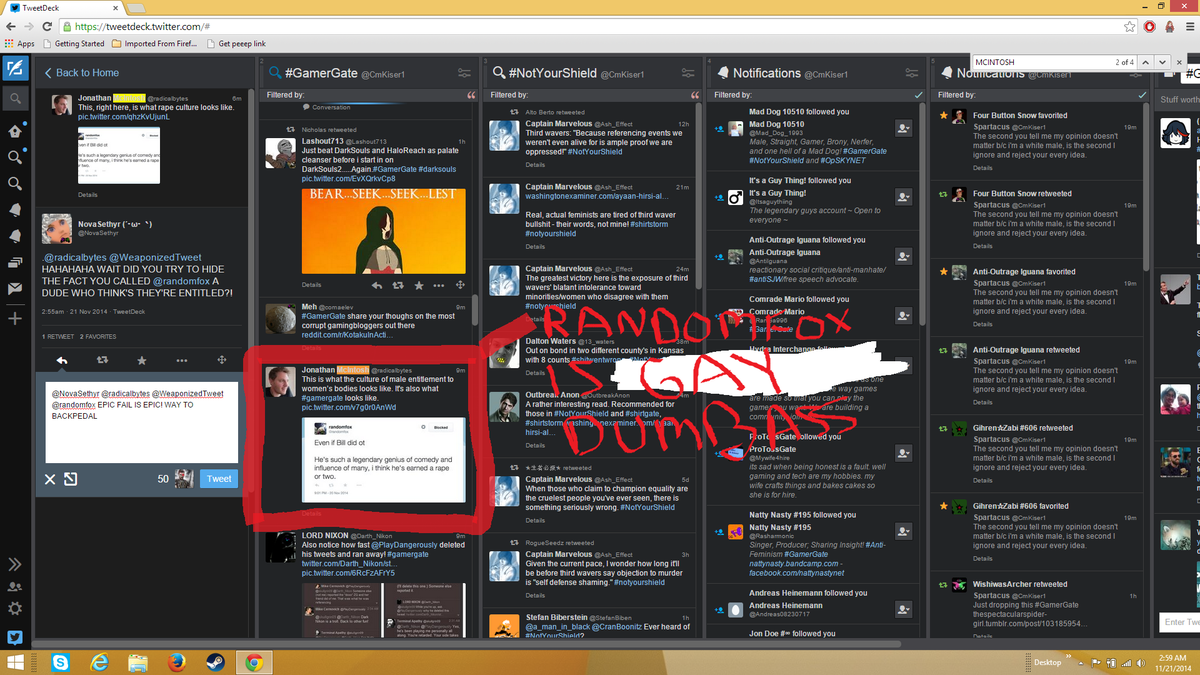1200x675 pixels.
Task: Click Back to Home link
Action: pyautogui.click(x=81, y=73)
